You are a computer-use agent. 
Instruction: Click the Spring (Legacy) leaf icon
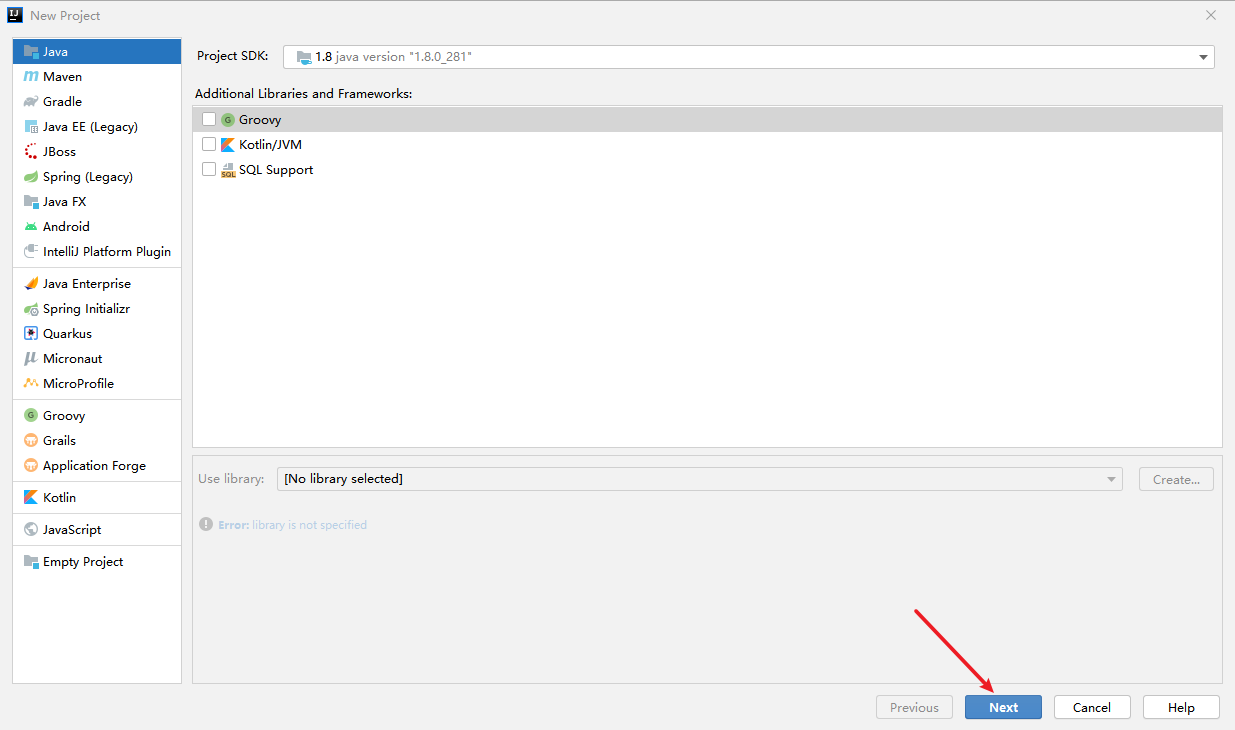click(x=31, y=176)
